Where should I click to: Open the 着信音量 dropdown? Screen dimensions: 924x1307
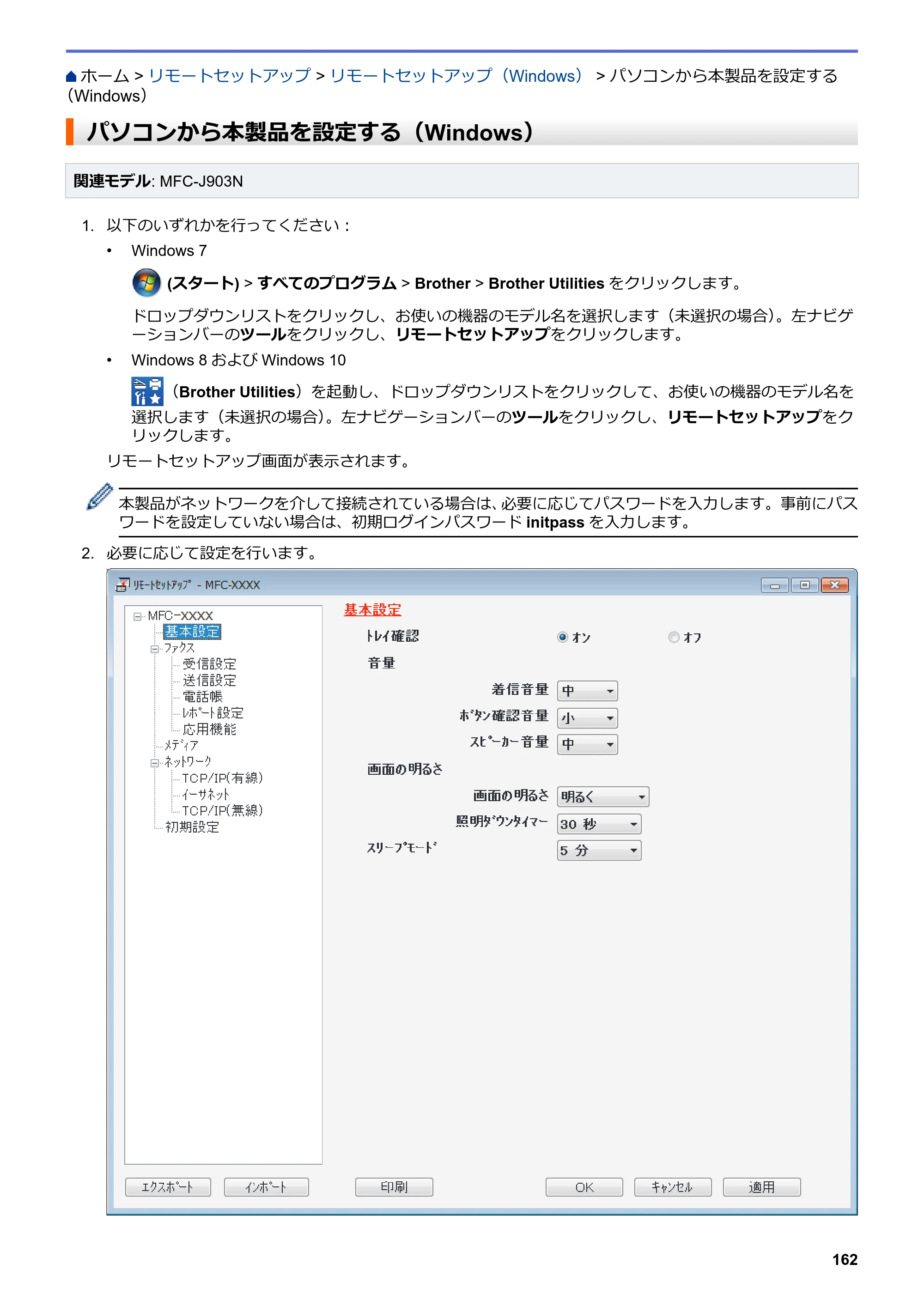click(x=588, y=691)
